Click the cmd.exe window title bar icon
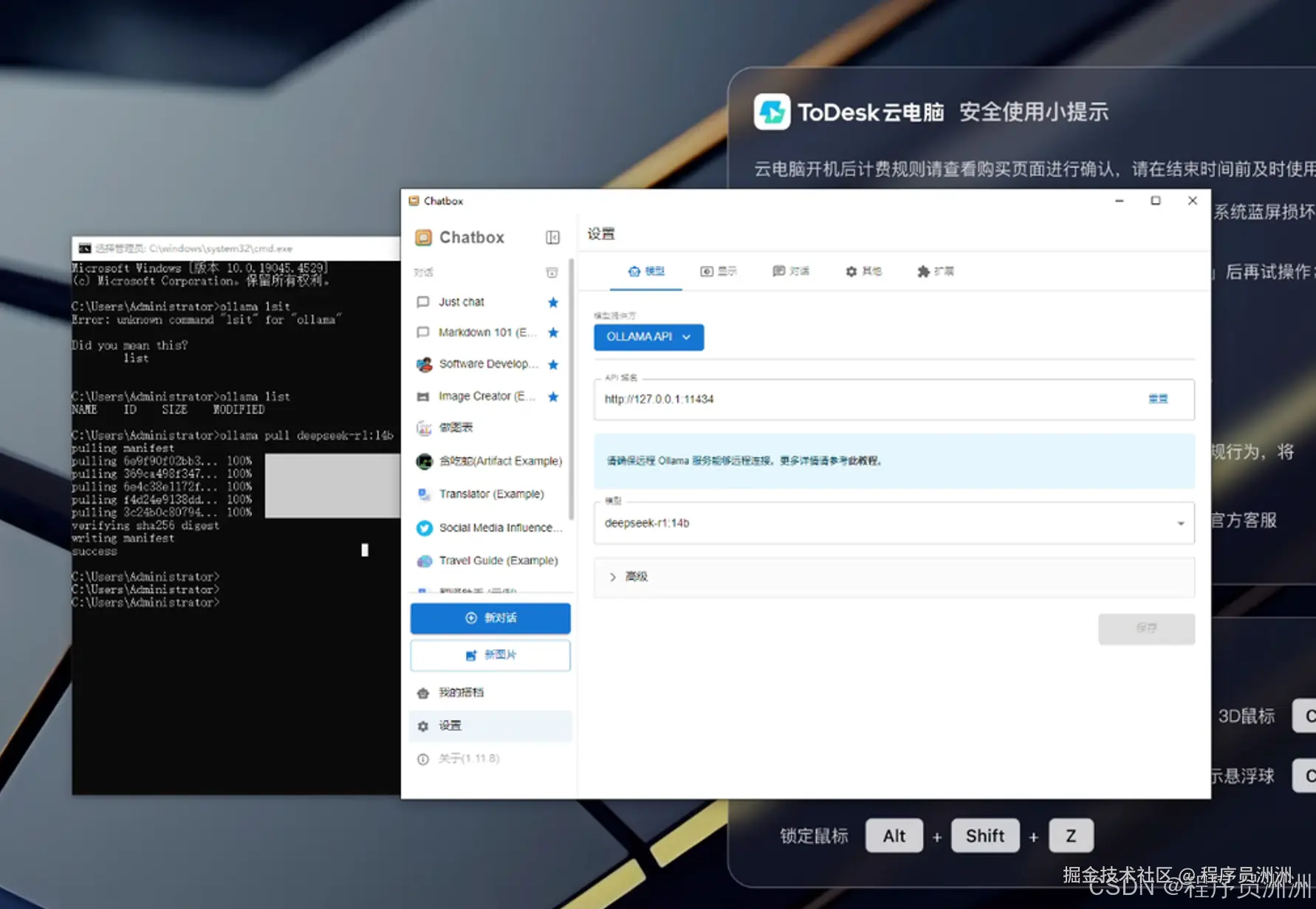Viewport: 1316px width, 909px height. [85, 249]
